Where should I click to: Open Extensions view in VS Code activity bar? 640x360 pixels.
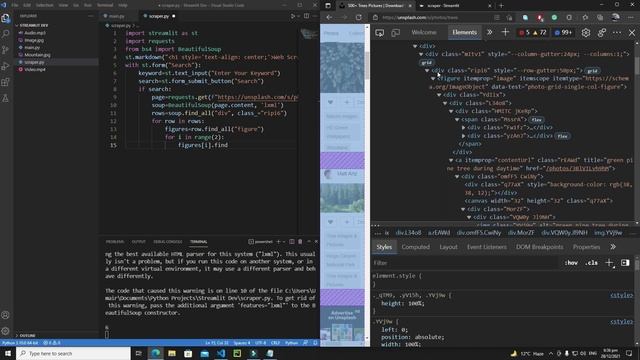pos(6,82)
